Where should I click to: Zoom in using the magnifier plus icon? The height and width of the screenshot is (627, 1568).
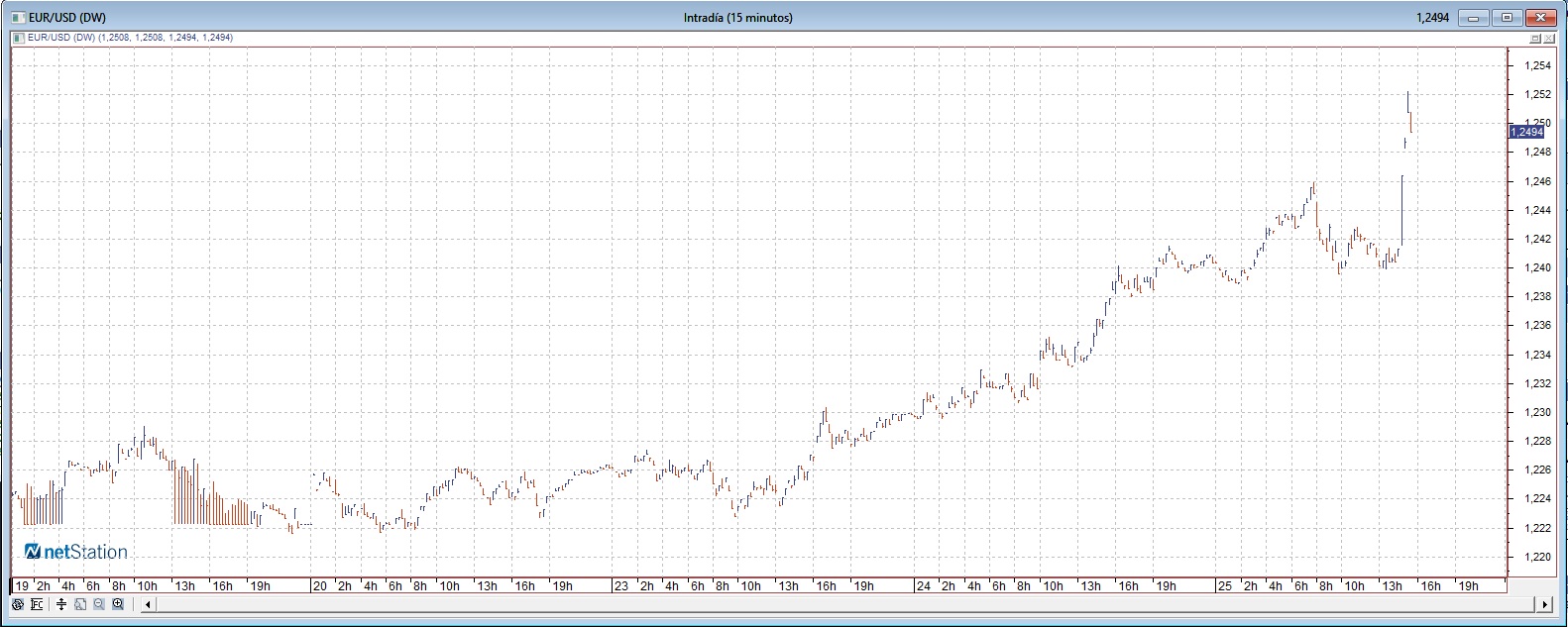(118, 604)
